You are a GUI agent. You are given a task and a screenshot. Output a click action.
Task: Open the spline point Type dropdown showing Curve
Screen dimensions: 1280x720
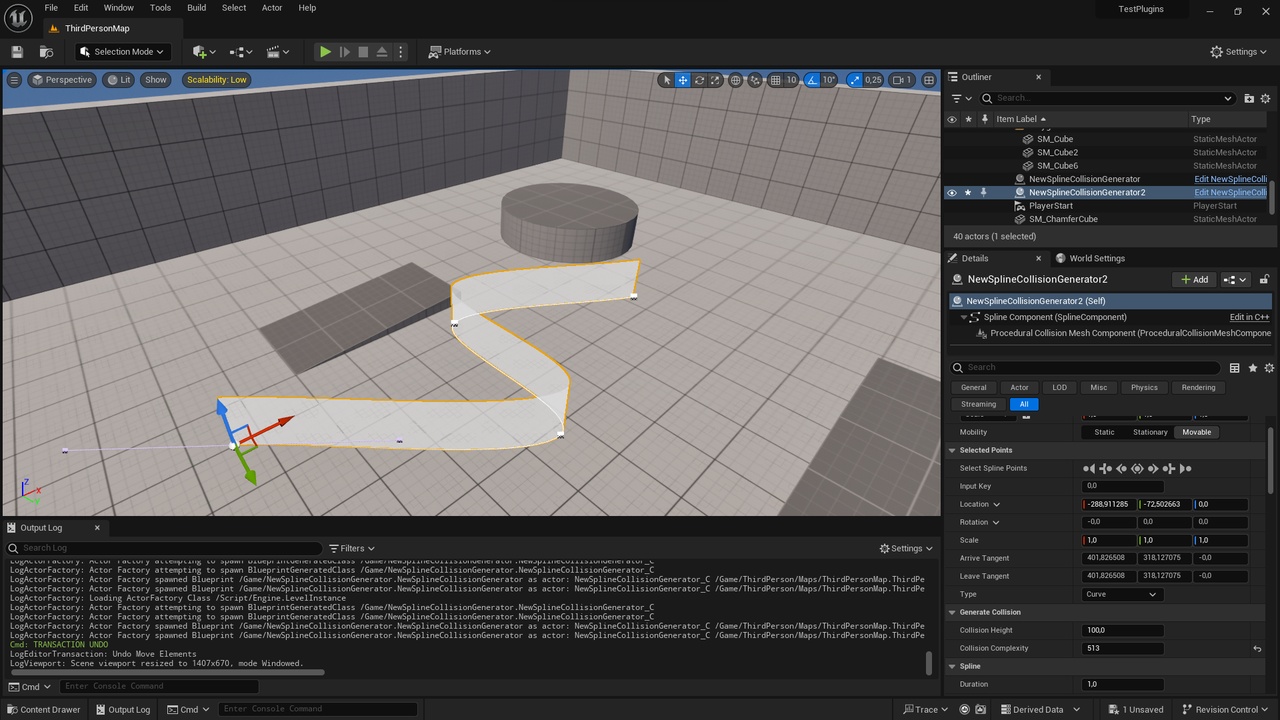click(x=1121, y=594)
